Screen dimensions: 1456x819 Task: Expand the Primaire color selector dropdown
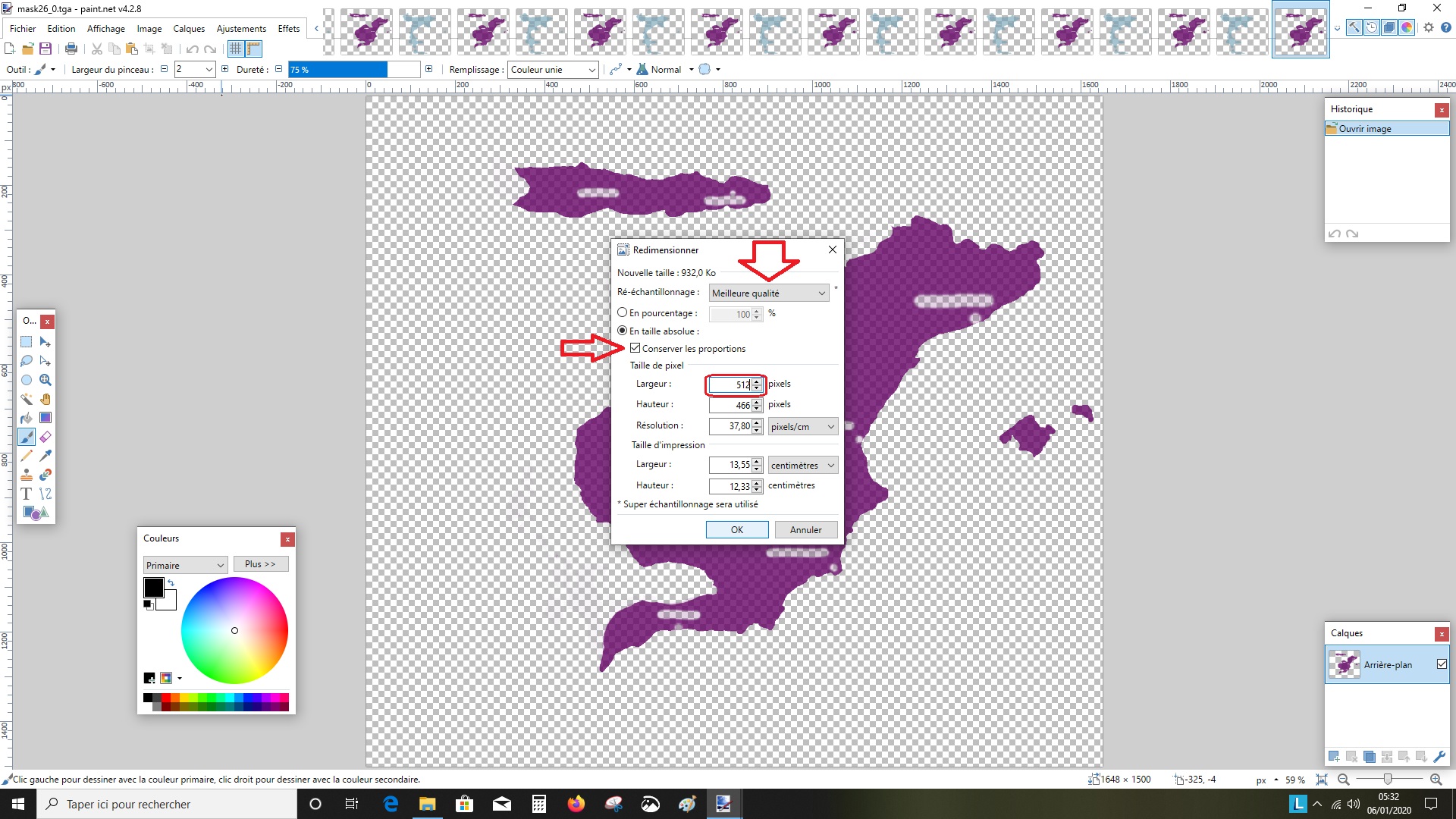tap(185, 566)
